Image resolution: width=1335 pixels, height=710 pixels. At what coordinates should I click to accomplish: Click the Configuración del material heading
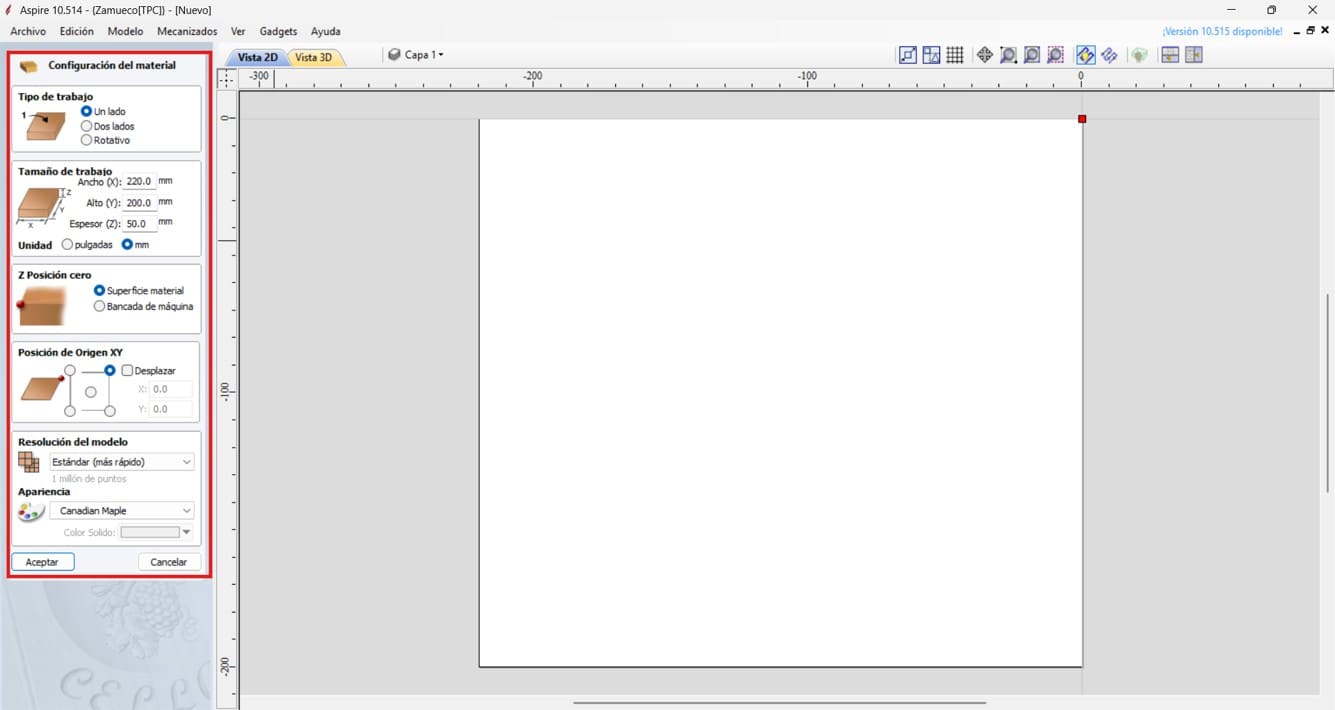coord(112,65)
